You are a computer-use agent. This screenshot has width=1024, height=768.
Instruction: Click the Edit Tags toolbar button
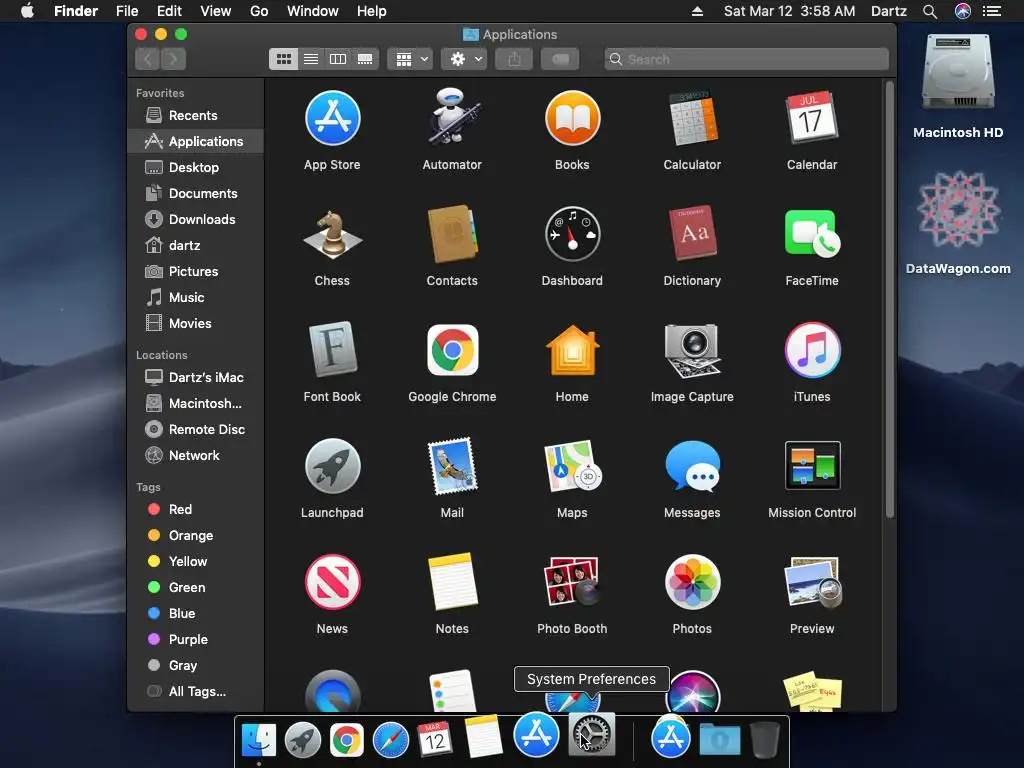point(560,59)
